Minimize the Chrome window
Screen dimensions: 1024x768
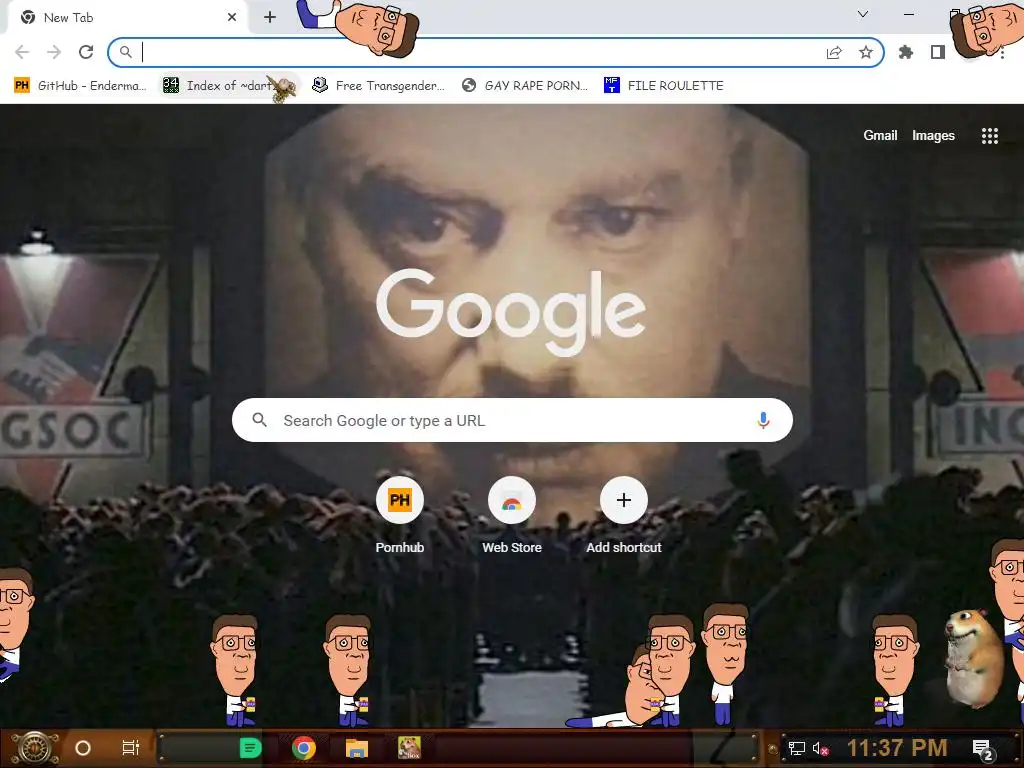[908, 14]
